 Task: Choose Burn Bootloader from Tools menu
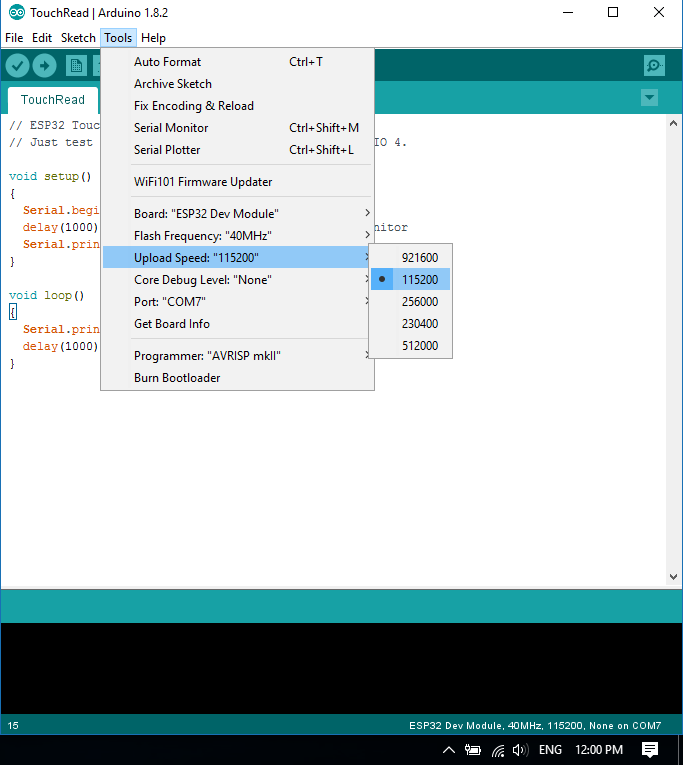(x=177, y=378)
